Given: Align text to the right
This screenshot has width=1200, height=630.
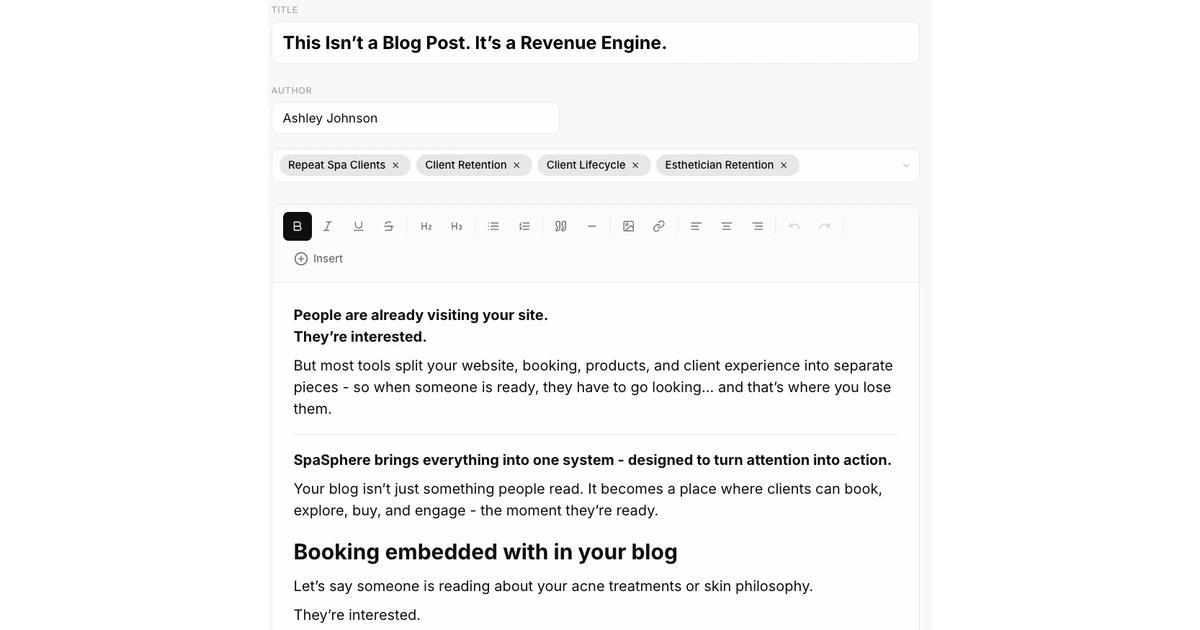Looking at the screenshot, I should pos(757,227).
